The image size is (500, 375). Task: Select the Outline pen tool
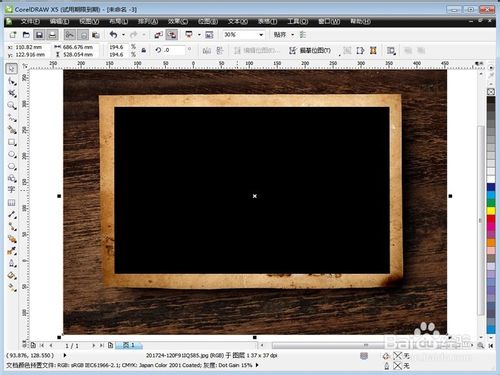coord(12,263)
